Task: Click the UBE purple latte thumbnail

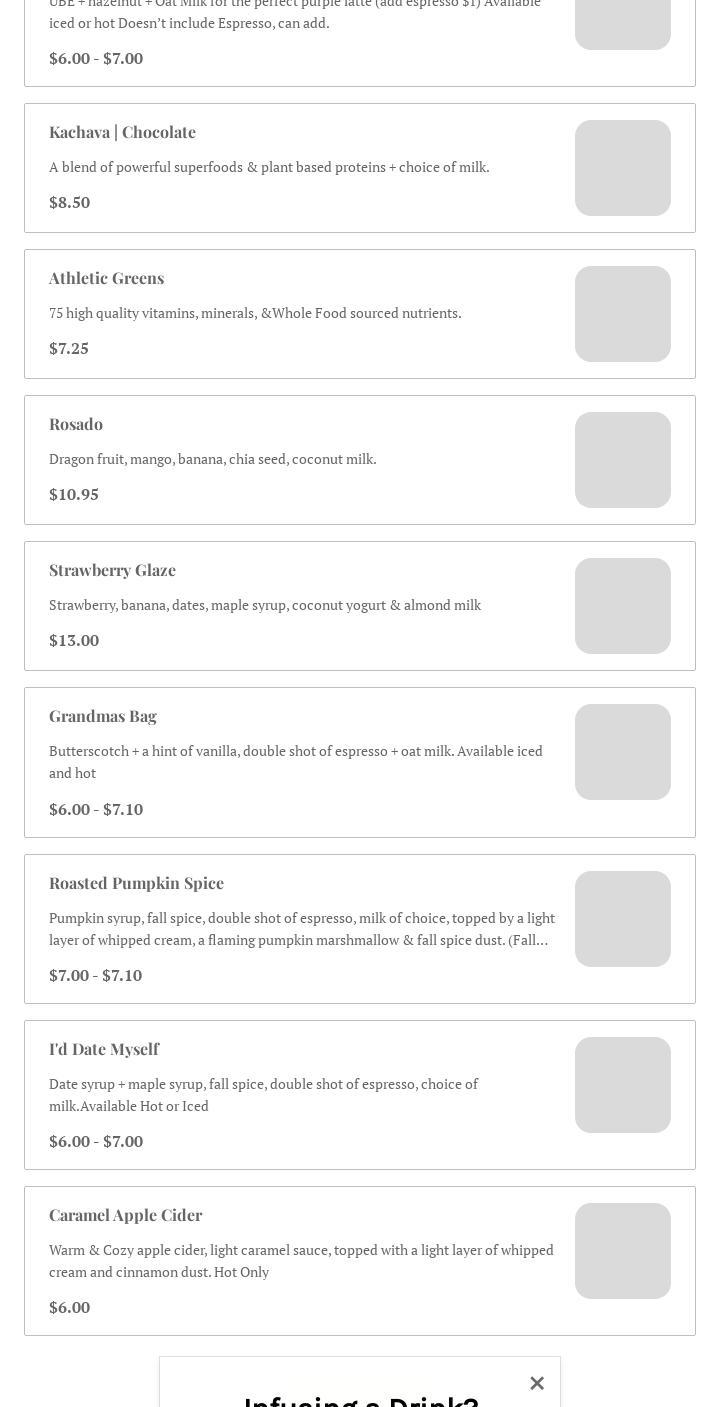Action: (x=622, y=22)
